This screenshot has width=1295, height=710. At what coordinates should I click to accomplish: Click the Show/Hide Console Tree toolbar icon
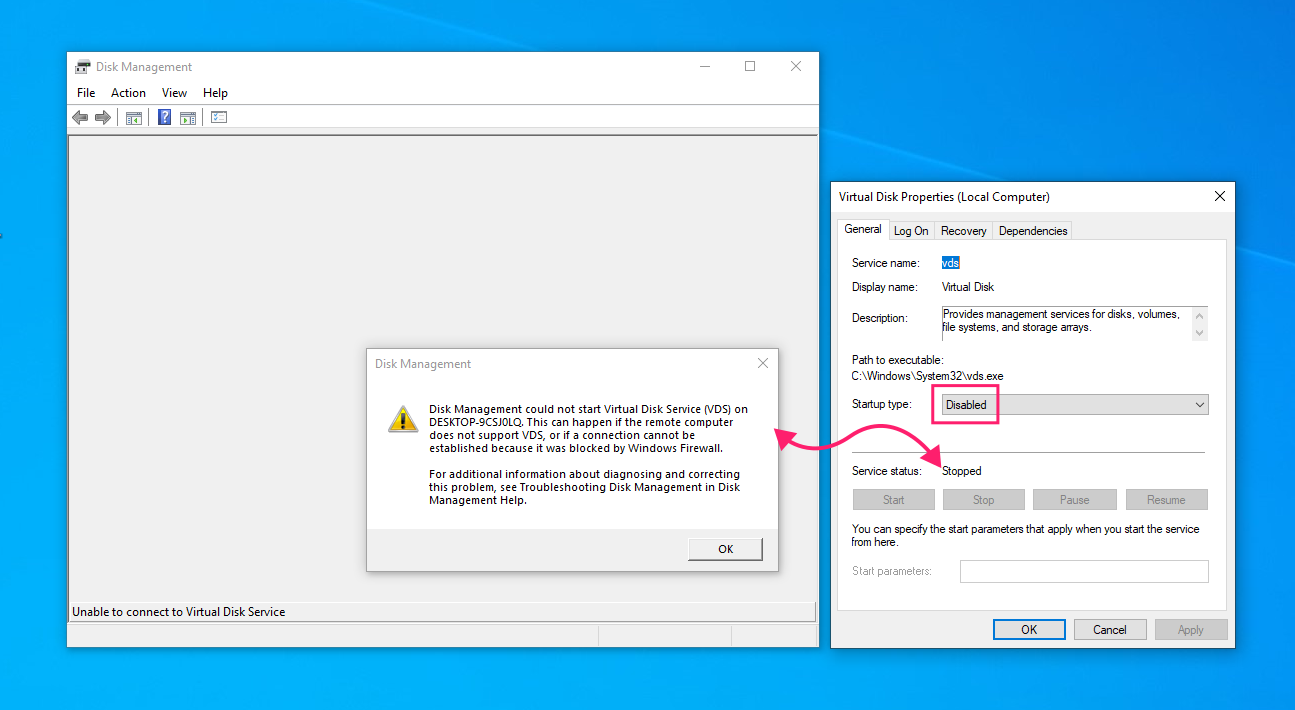click(x=133, y=117)
